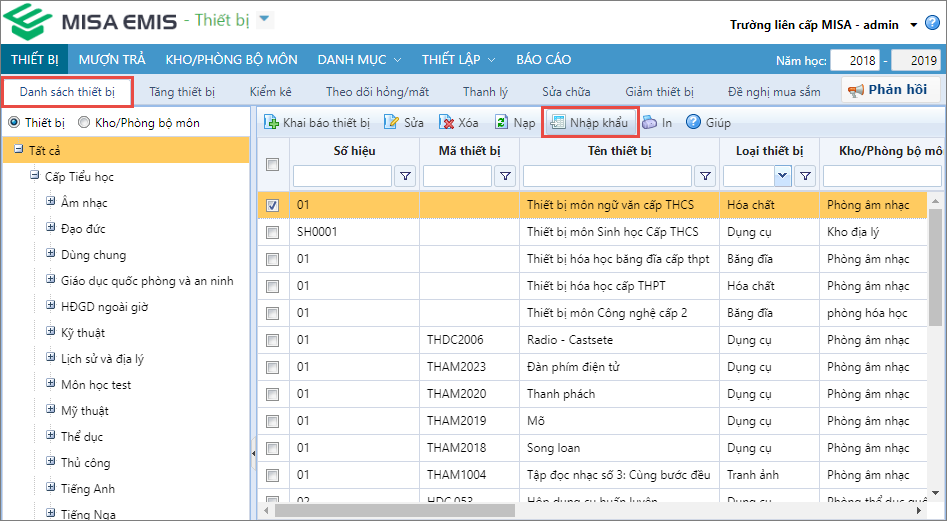Click filter funnel icon under Số hiệu
The height and width of the screenshot is (521, 947).
click(405, 177)
